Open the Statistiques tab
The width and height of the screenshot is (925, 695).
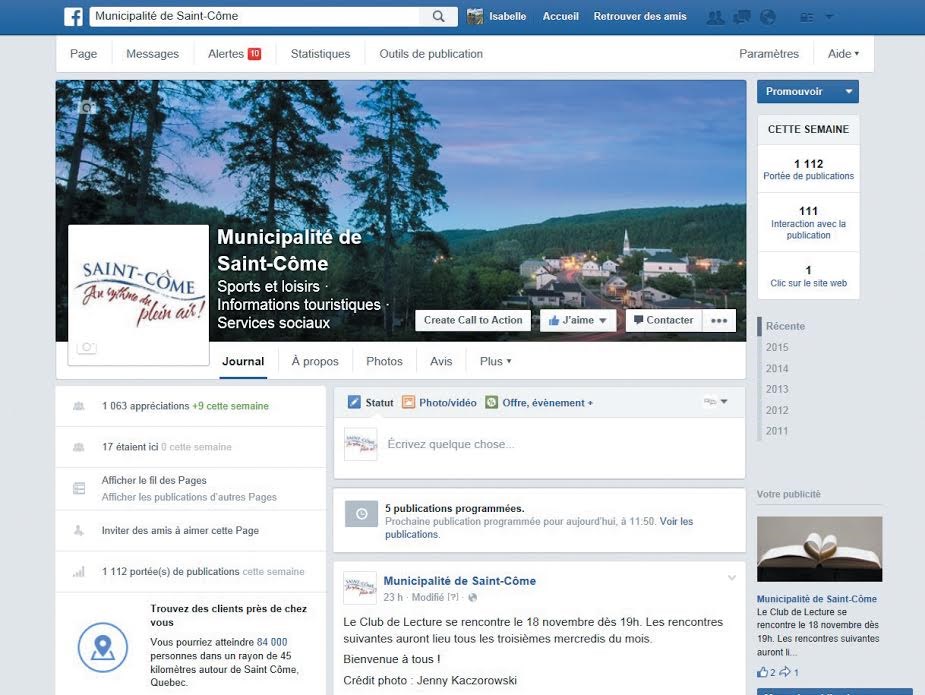pos(320,54)
